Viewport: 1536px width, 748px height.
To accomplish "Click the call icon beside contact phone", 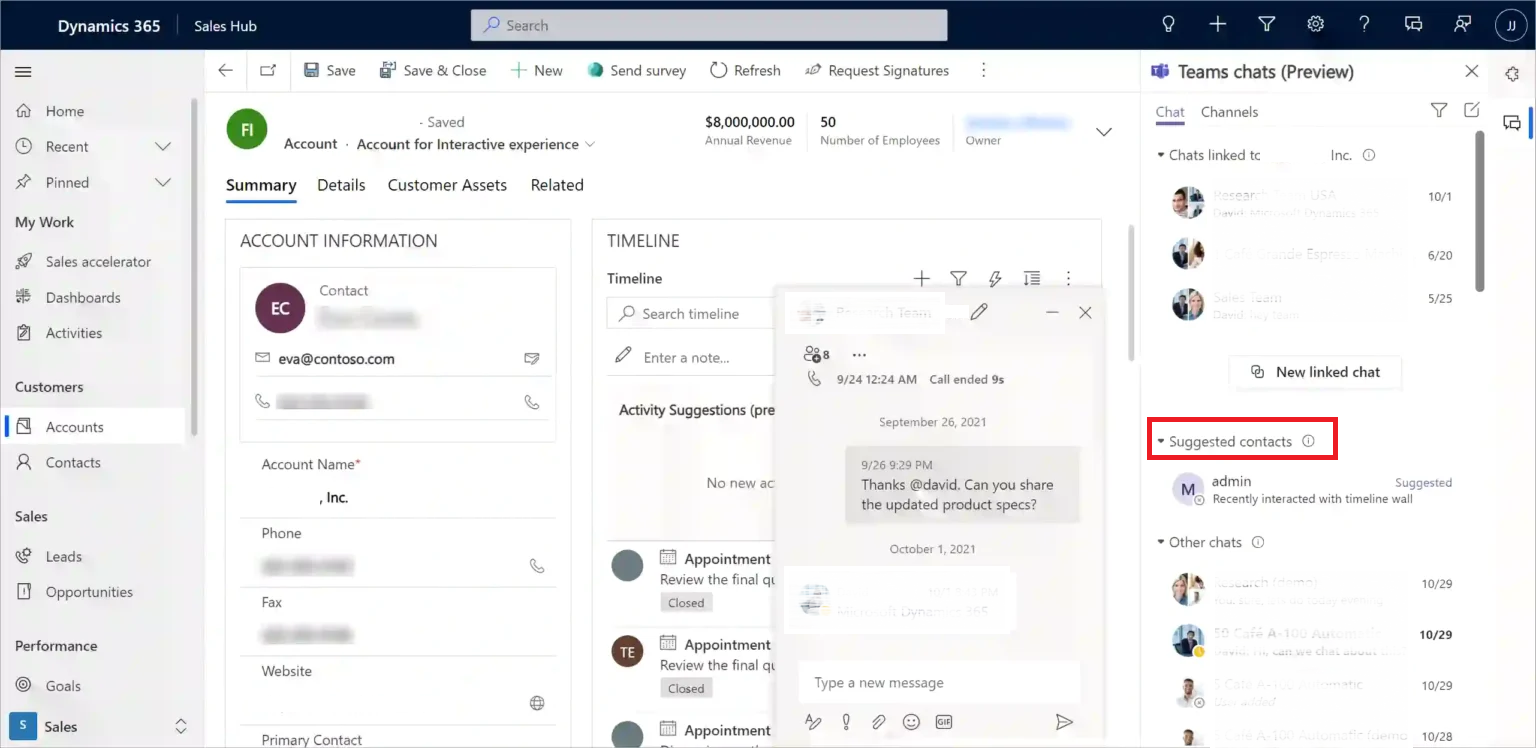I will click(532, 402).
